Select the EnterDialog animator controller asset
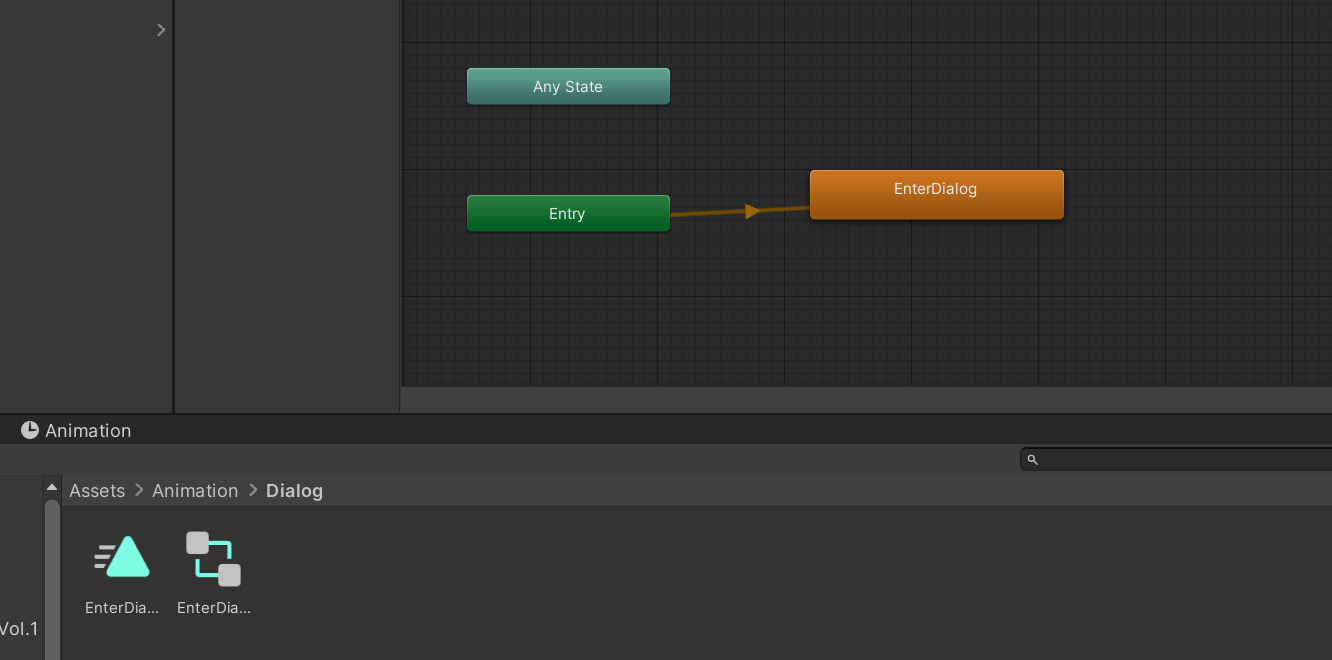 click(213, 573)
